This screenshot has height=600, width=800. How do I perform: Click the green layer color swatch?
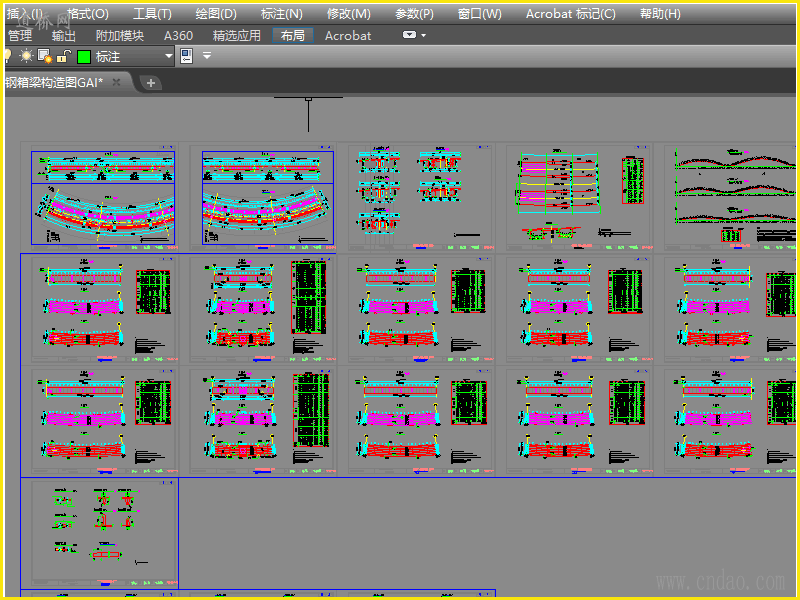pyautogui.click(x=84, y=57)
